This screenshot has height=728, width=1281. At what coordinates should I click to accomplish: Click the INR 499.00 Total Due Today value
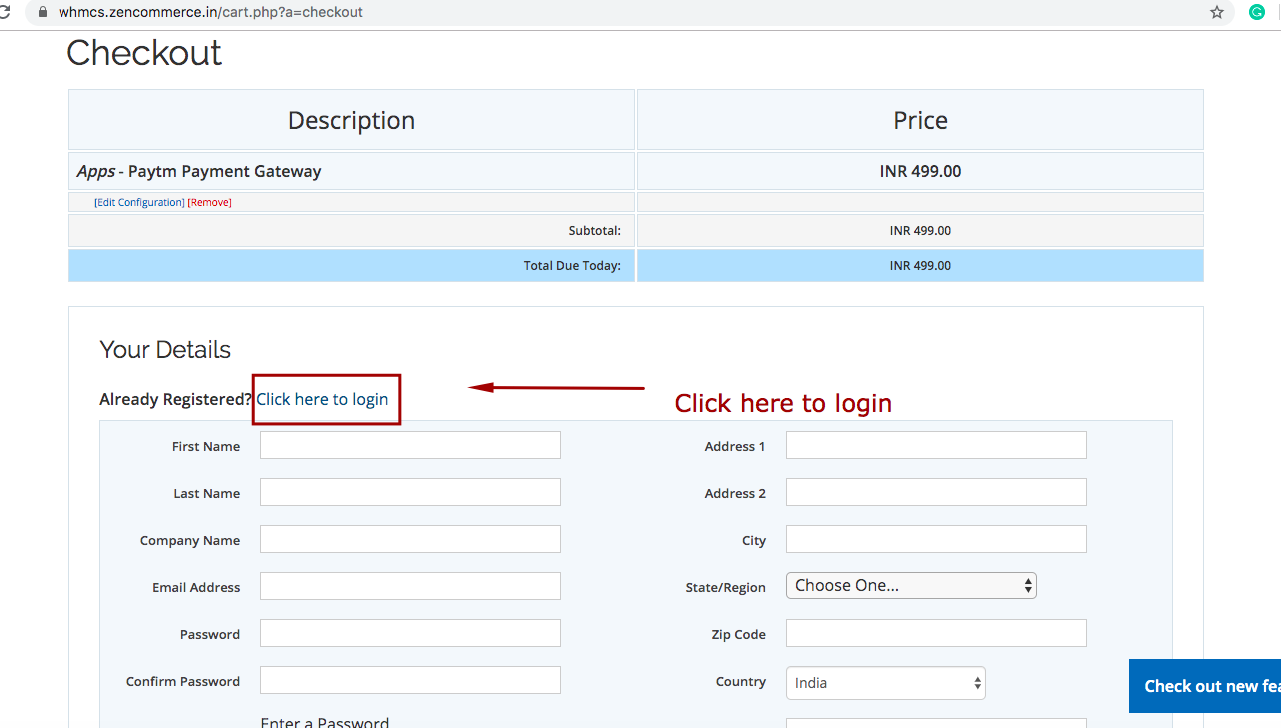(x=920, y=266)
